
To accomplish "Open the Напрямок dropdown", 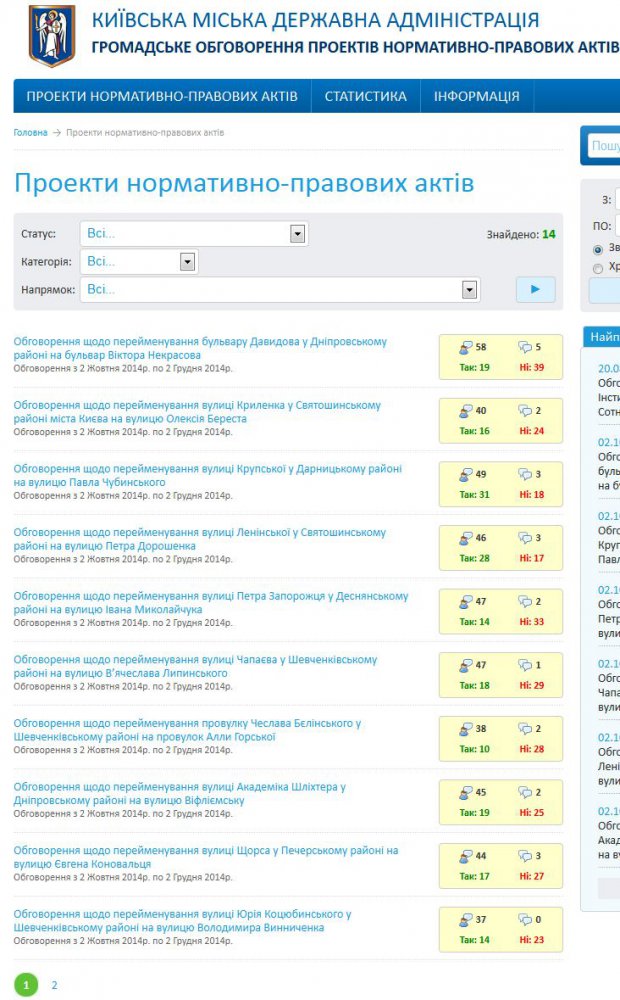I will (x=469, y=290).
